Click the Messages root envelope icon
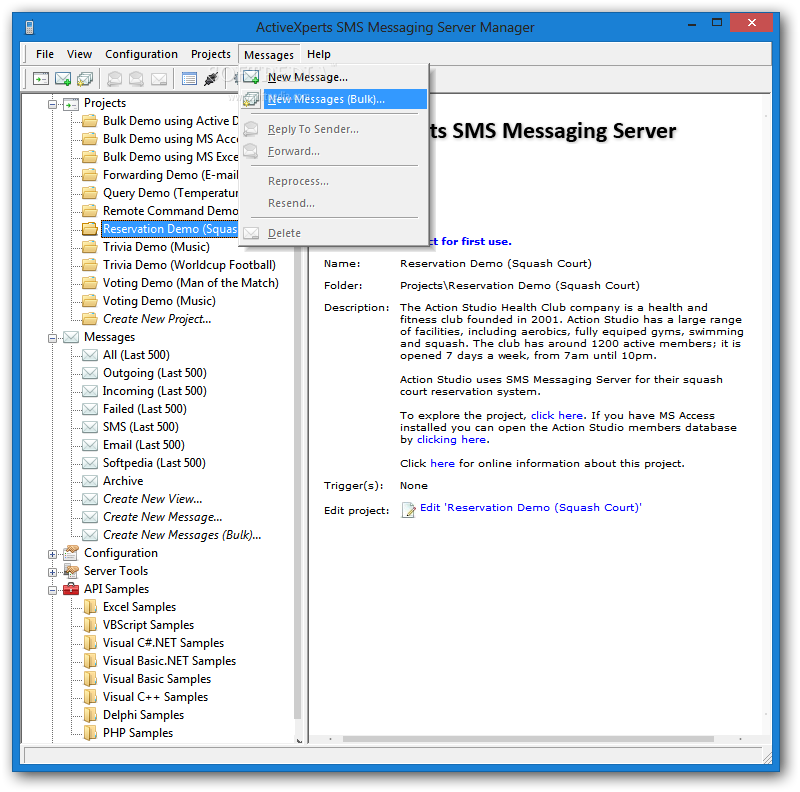This screenshot has height=792, width=800. 71,337
